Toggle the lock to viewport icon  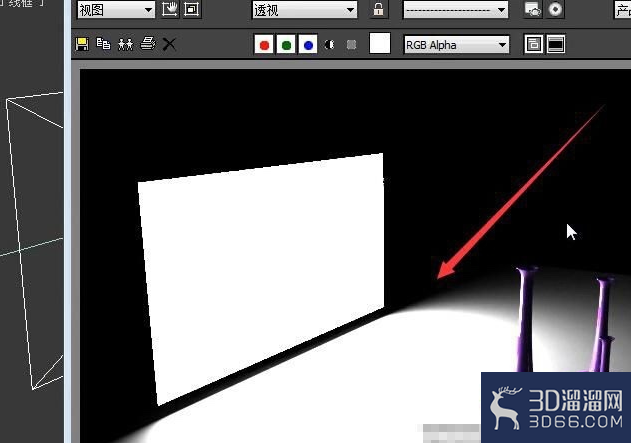point(378,9)
